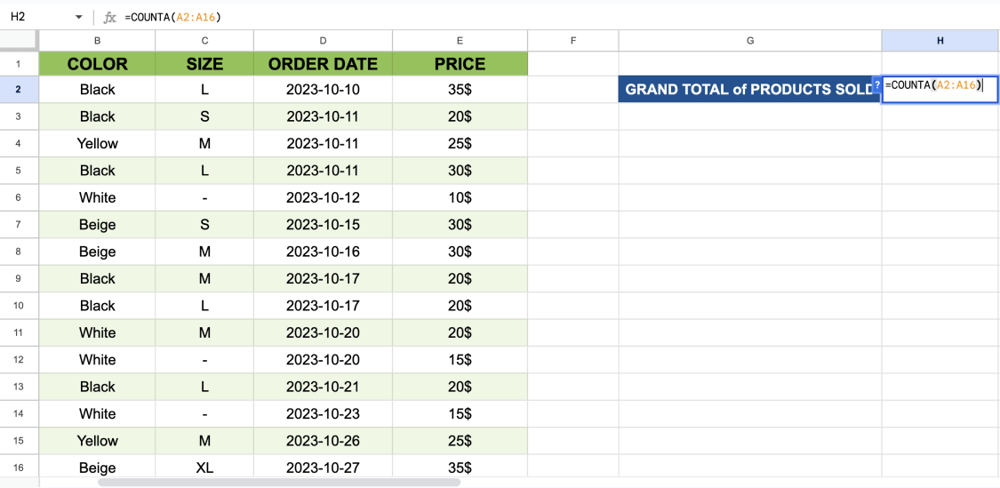Image resolution: width=1000 pixels, height=488 pixels.
Task: Click the select-all corner box
Action: (19, 40)
